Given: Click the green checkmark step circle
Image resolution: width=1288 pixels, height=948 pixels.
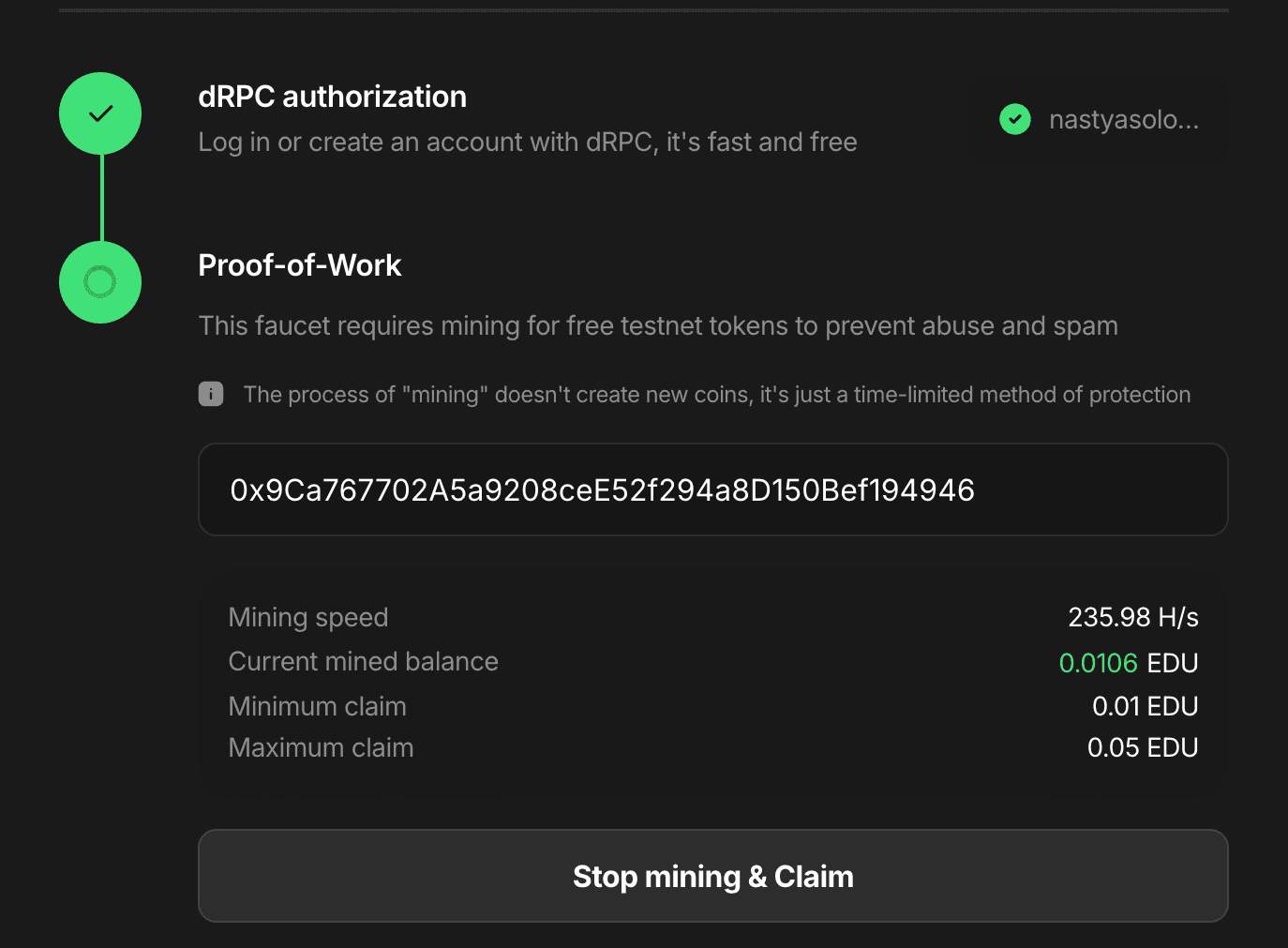Looking at the screenshot, I should coord(100,113).
